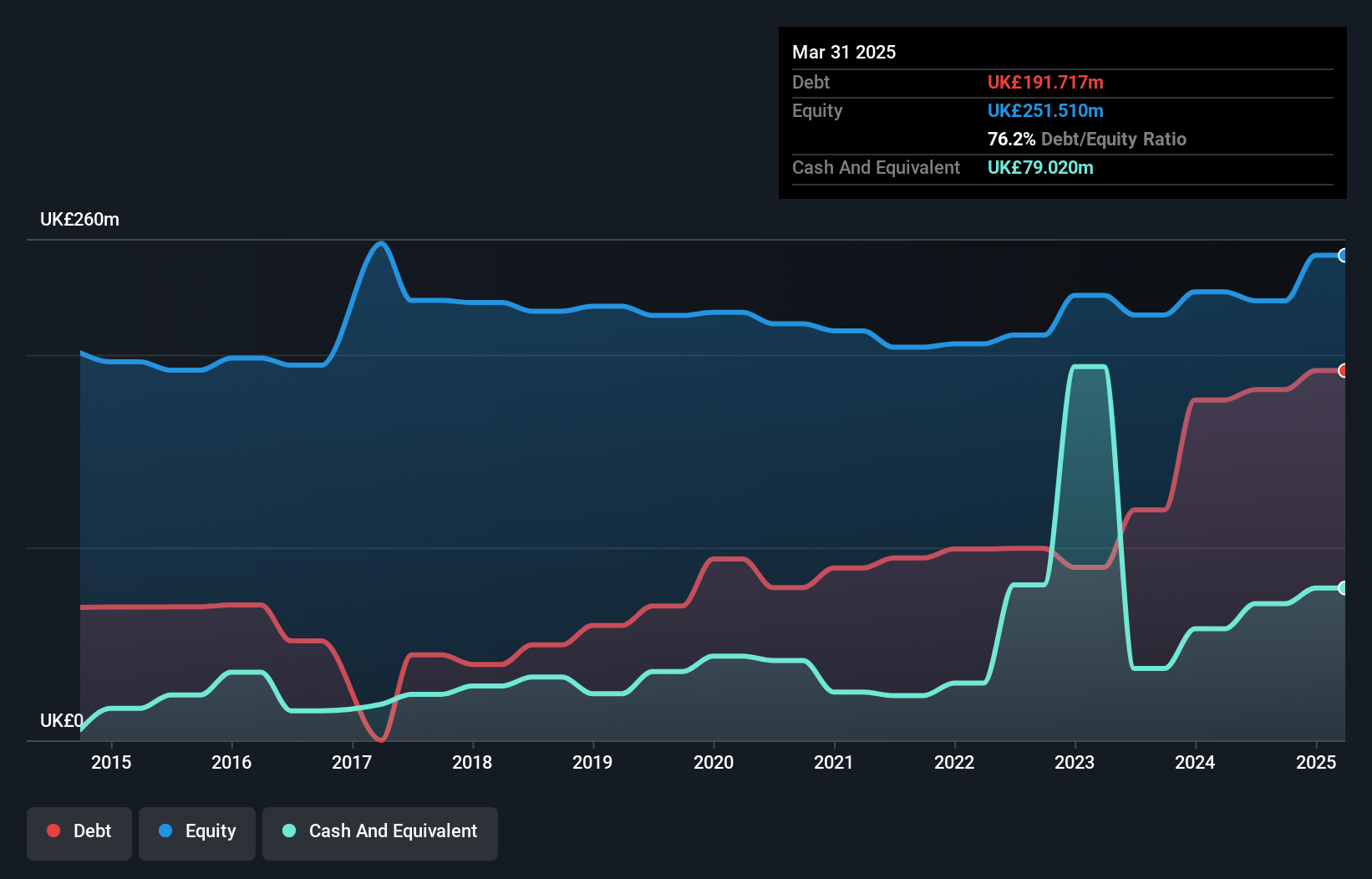Click the 2015 x-axis label
The width and height of the screenshot is (1372, 879).
111,762
